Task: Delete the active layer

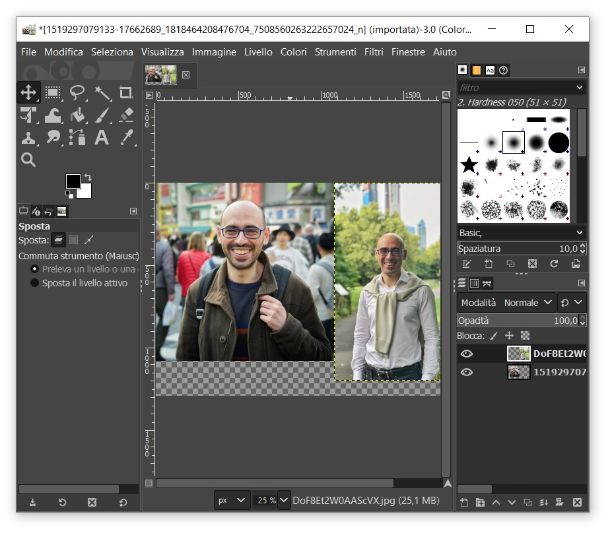Action: point(577,502)
